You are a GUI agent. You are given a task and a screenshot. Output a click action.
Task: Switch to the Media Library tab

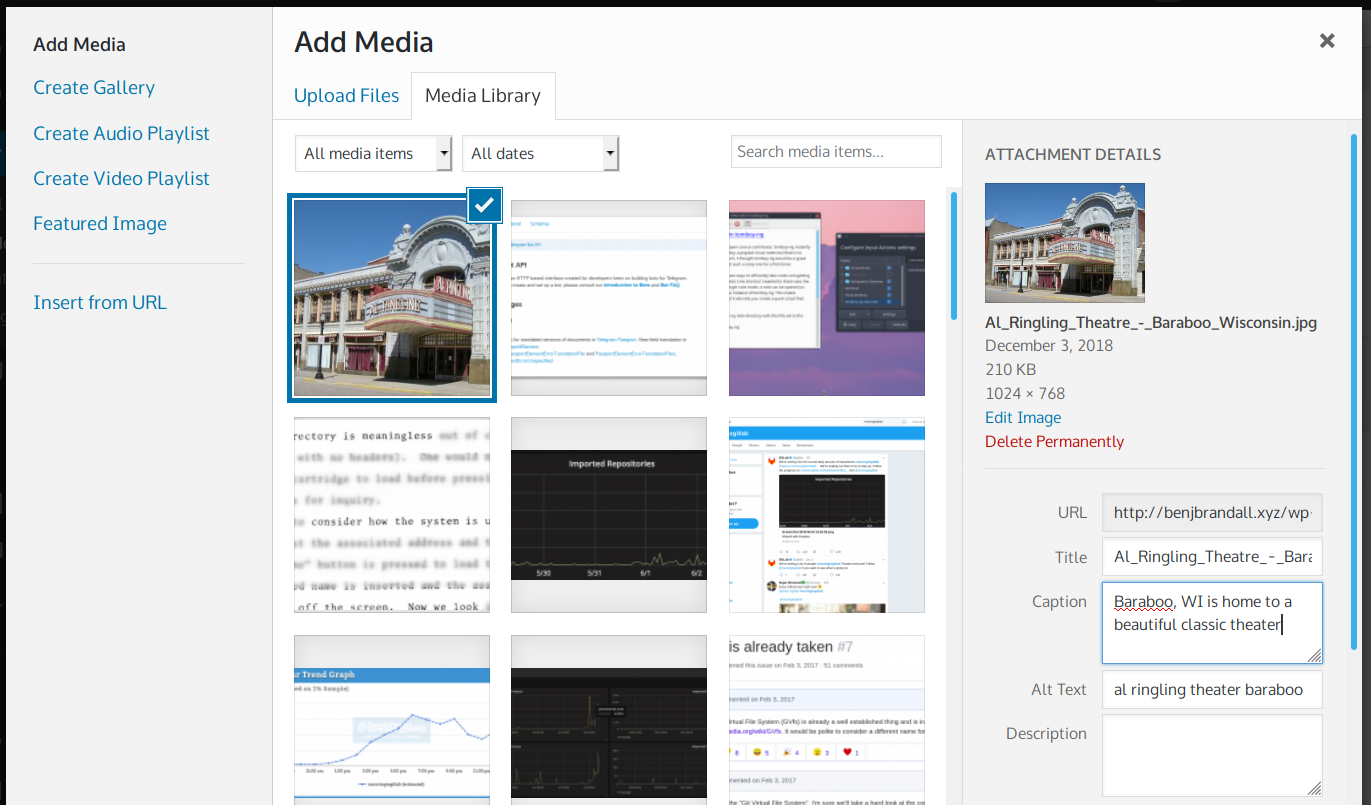483,96
